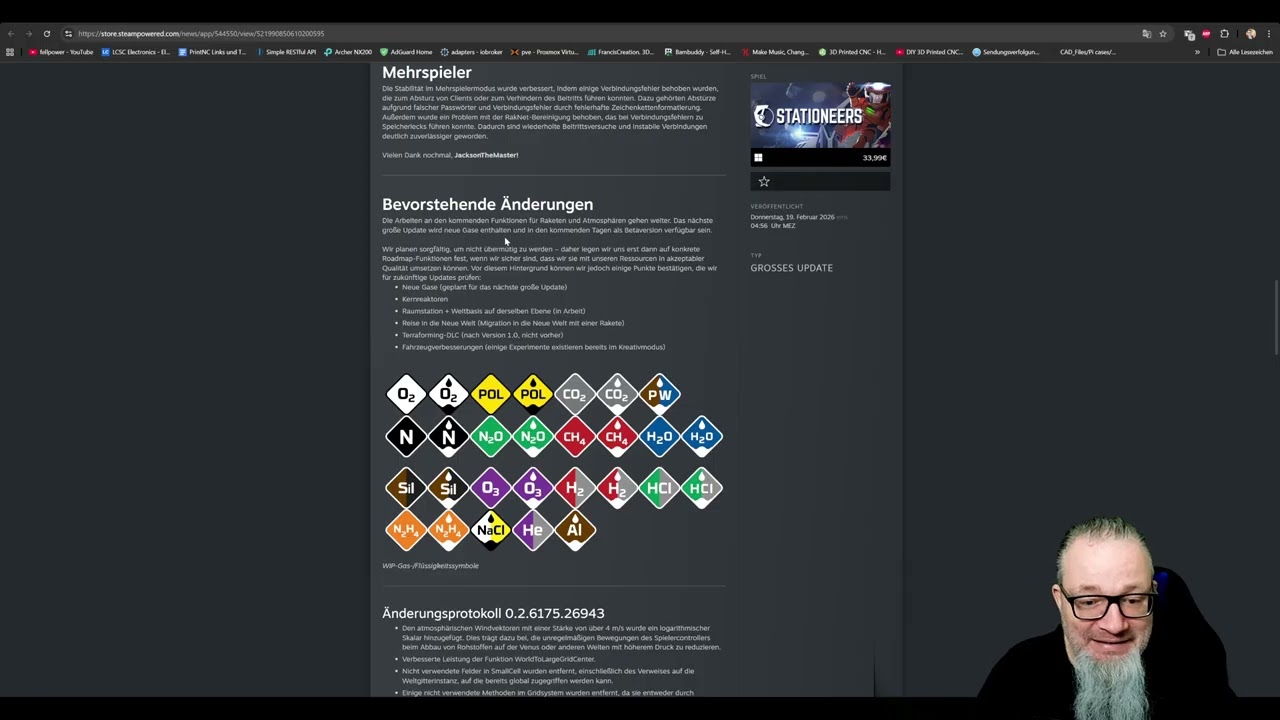Image resolution: width=1280 pixels, height=720 pixels.
Task: Click the yellow POL liquid icon with droplet
Action: 533,394
